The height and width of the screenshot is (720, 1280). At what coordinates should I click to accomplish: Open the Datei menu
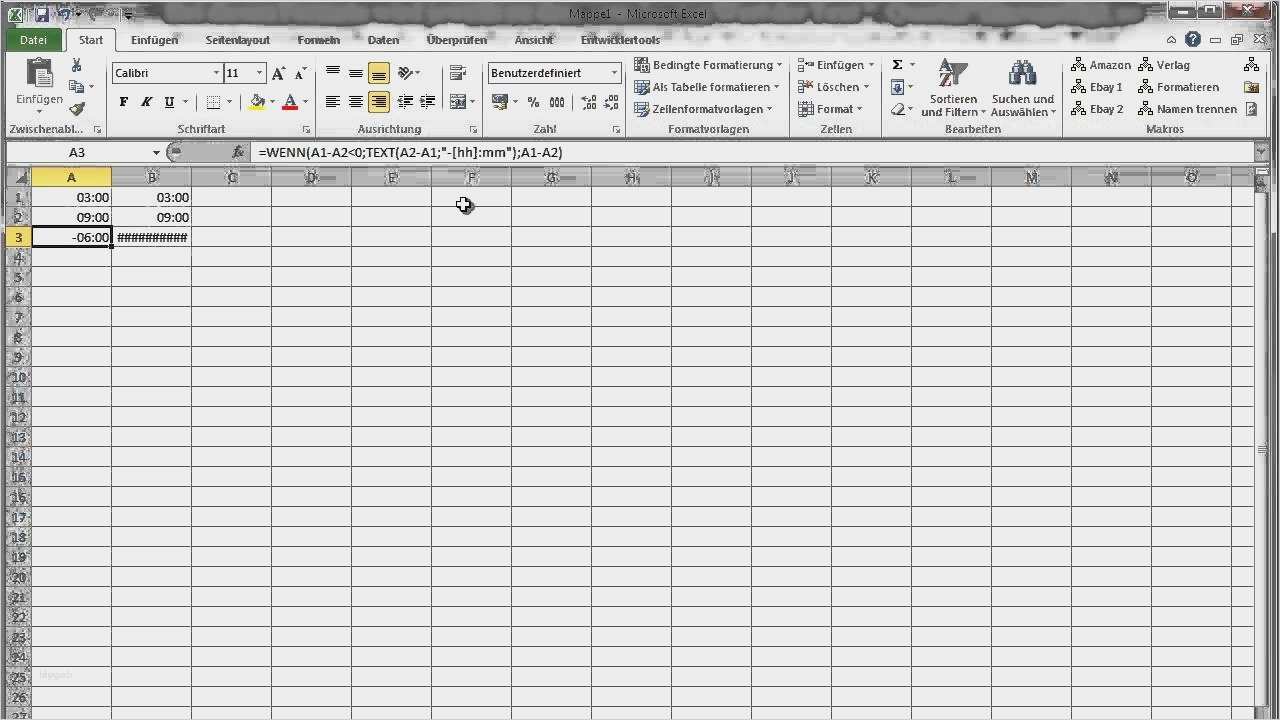32,40
